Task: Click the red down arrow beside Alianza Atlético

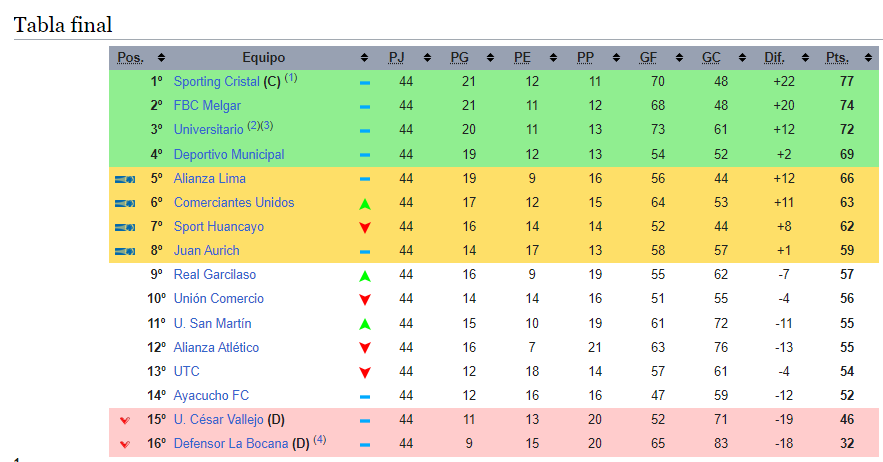Action: pos(365,348)
